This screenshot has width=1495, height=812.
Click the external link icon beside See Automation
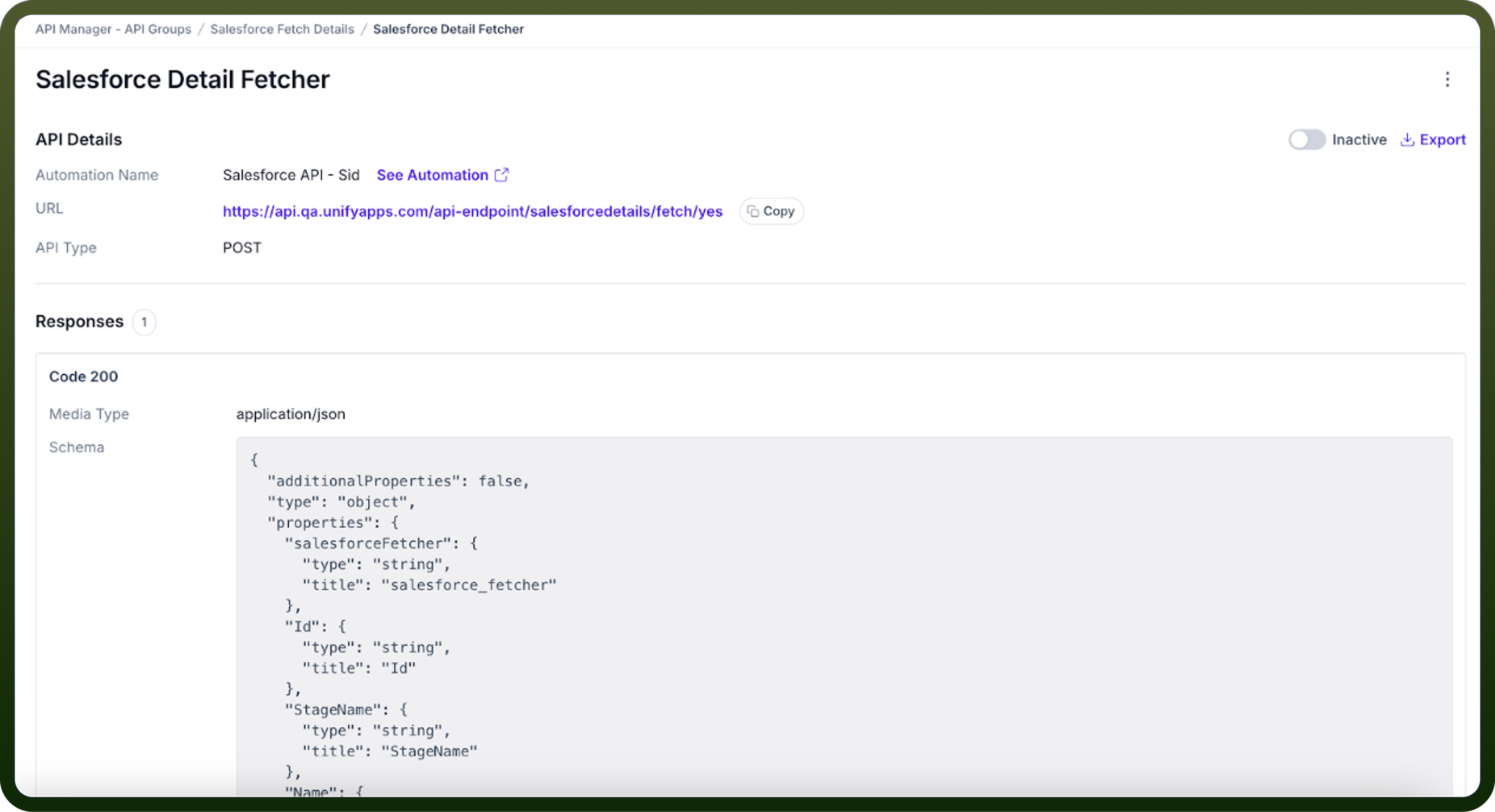(501, 175)
